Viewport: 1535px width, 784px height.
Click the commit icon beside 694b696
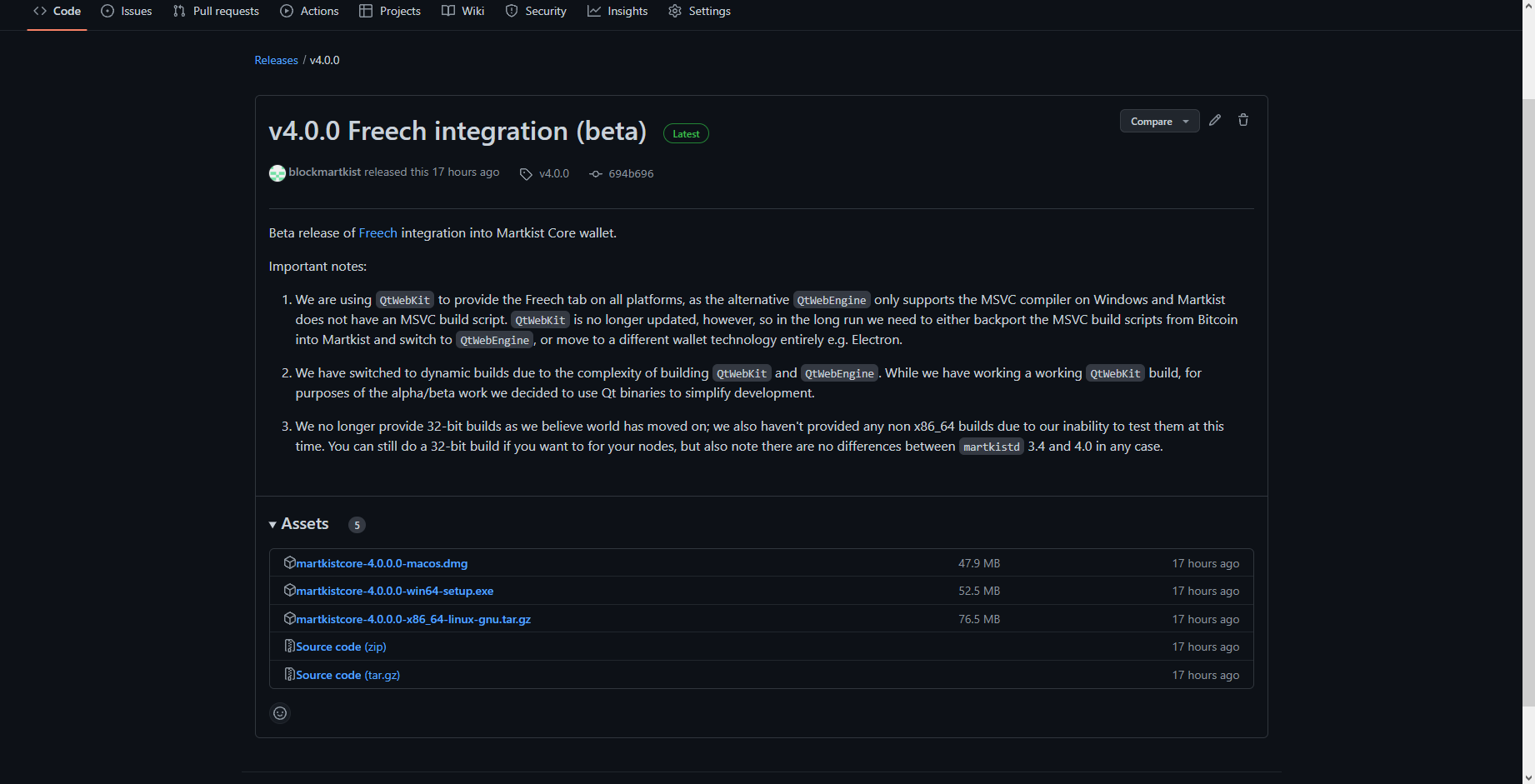click(596, 174)
